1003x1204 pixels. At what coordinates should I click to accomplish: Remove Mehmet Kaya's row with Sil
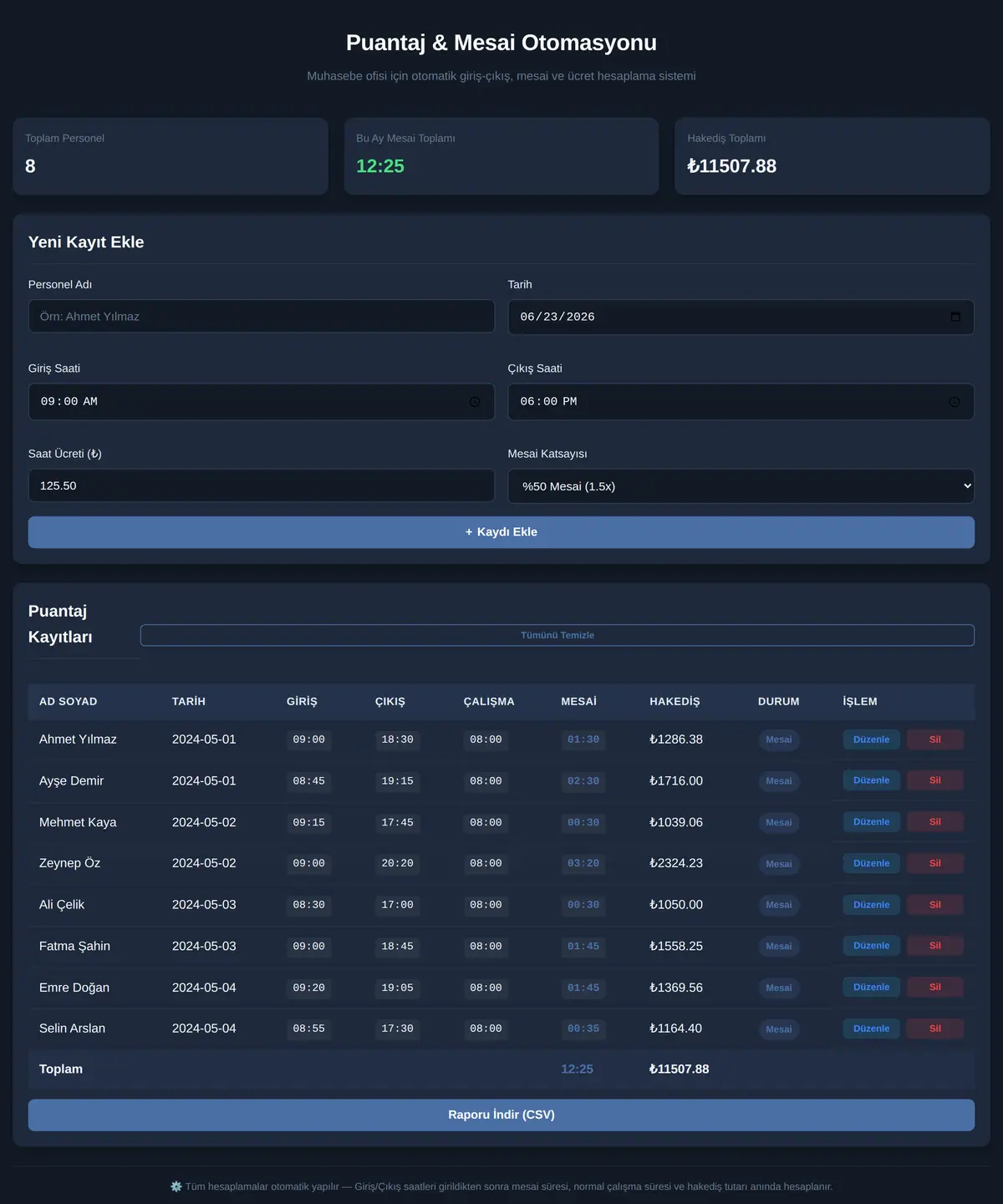pos(935,822)
